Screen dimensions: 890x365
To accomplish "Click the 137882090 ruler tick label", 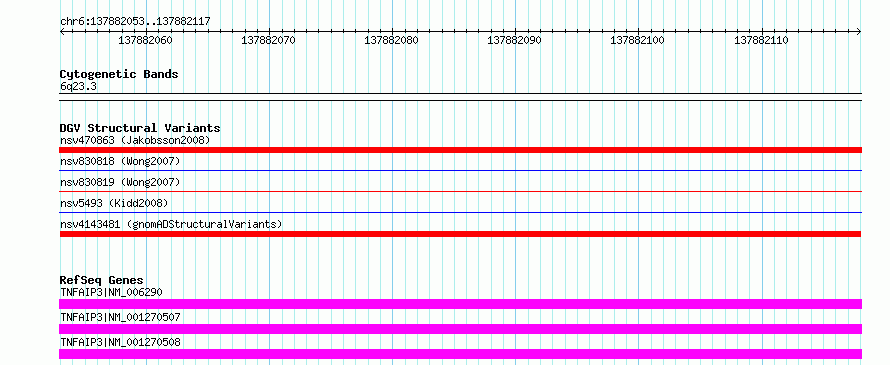I will click(514, 40).
